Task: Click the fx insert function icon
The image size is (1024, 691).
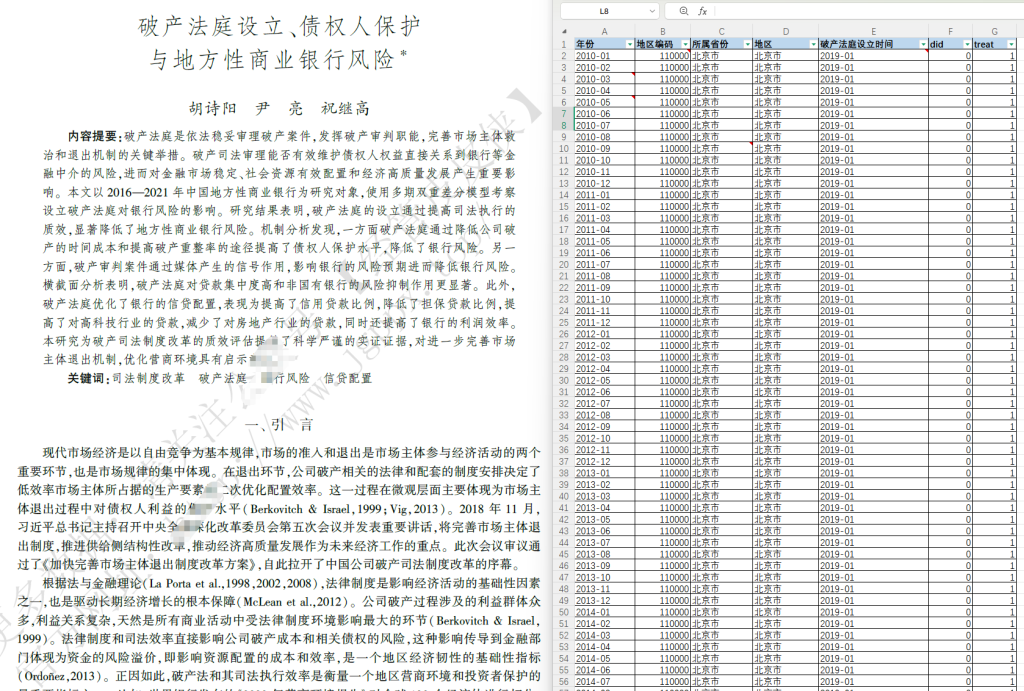Action: tap(702, 11)
